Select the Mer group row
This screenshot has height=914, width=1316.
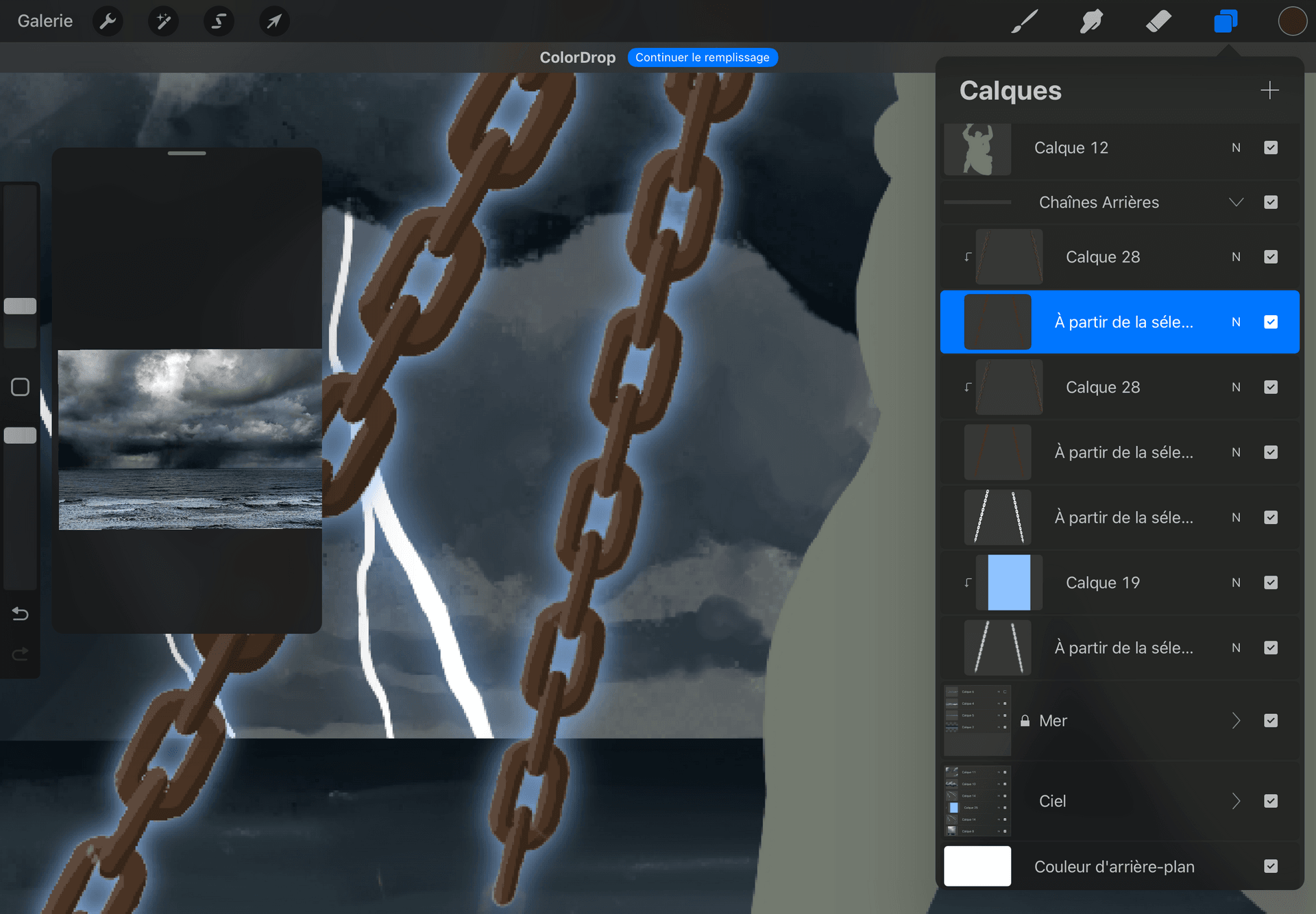(x=1120, y=721)
